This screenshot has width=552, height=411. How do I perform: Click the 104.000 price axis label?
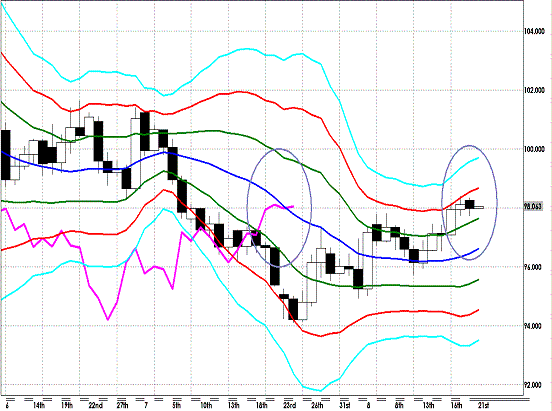[534, 32]
